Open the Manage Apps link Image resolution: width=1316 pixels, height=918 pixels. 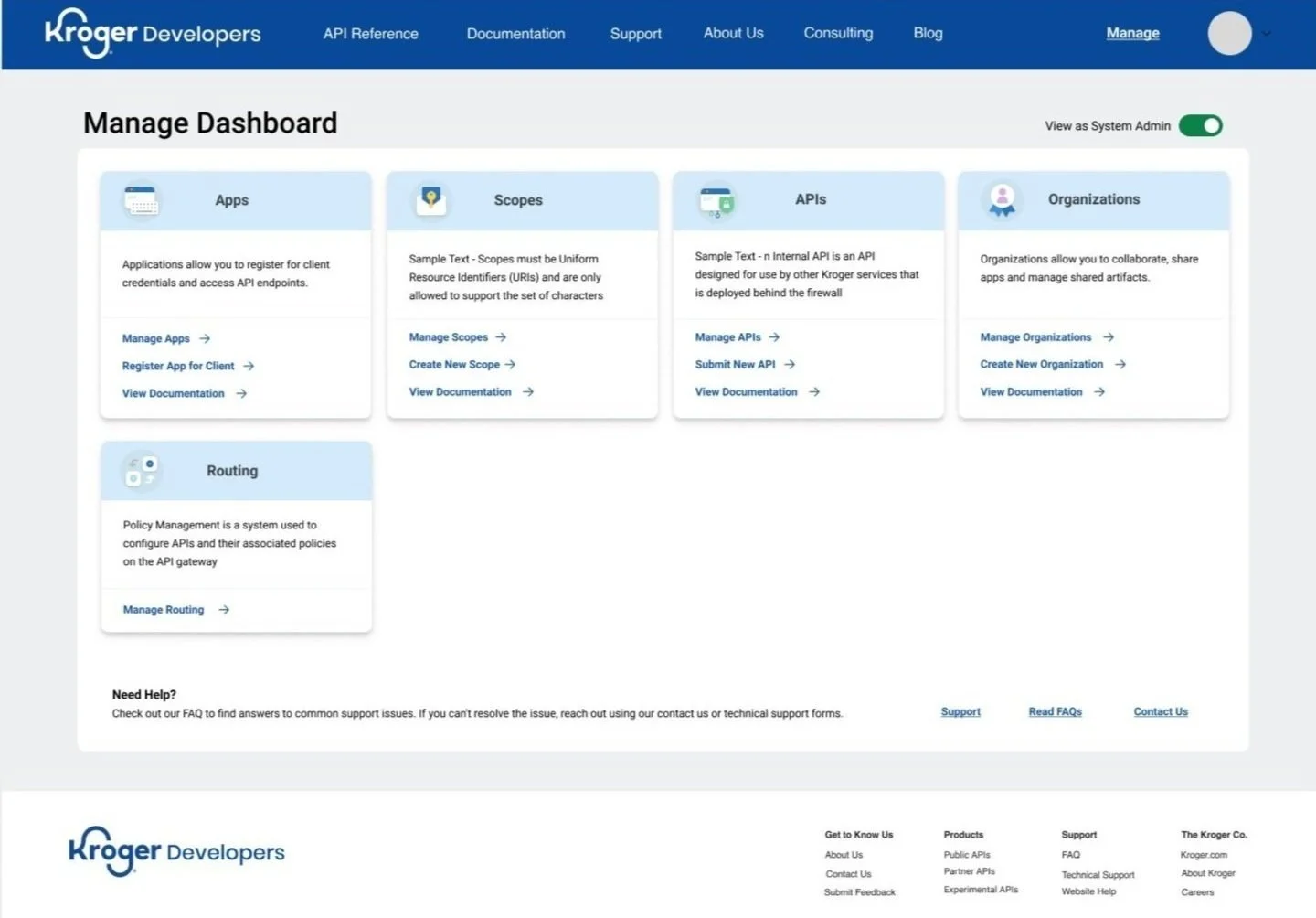click(156, 338)
